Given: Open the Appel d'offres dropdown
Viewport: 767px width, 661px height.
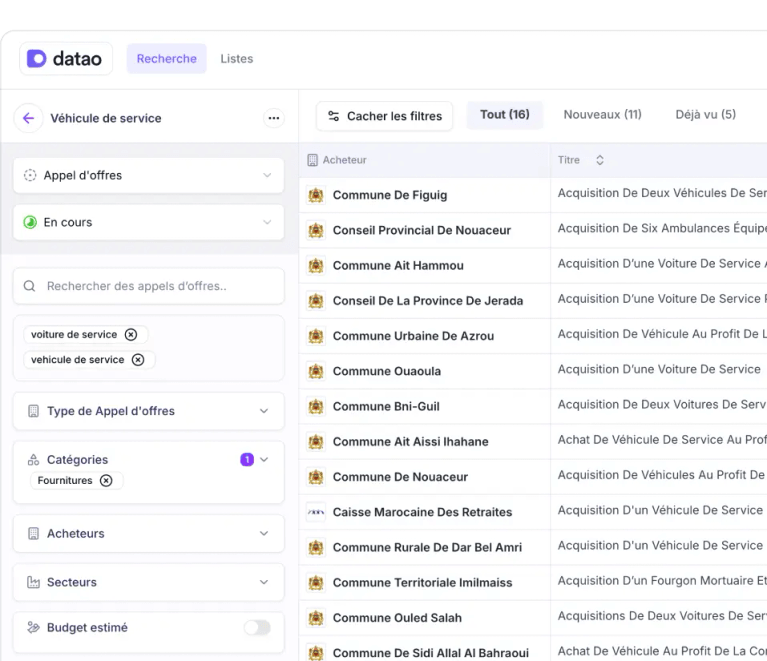Looking at the screenshot, I should tap(149, 175).
